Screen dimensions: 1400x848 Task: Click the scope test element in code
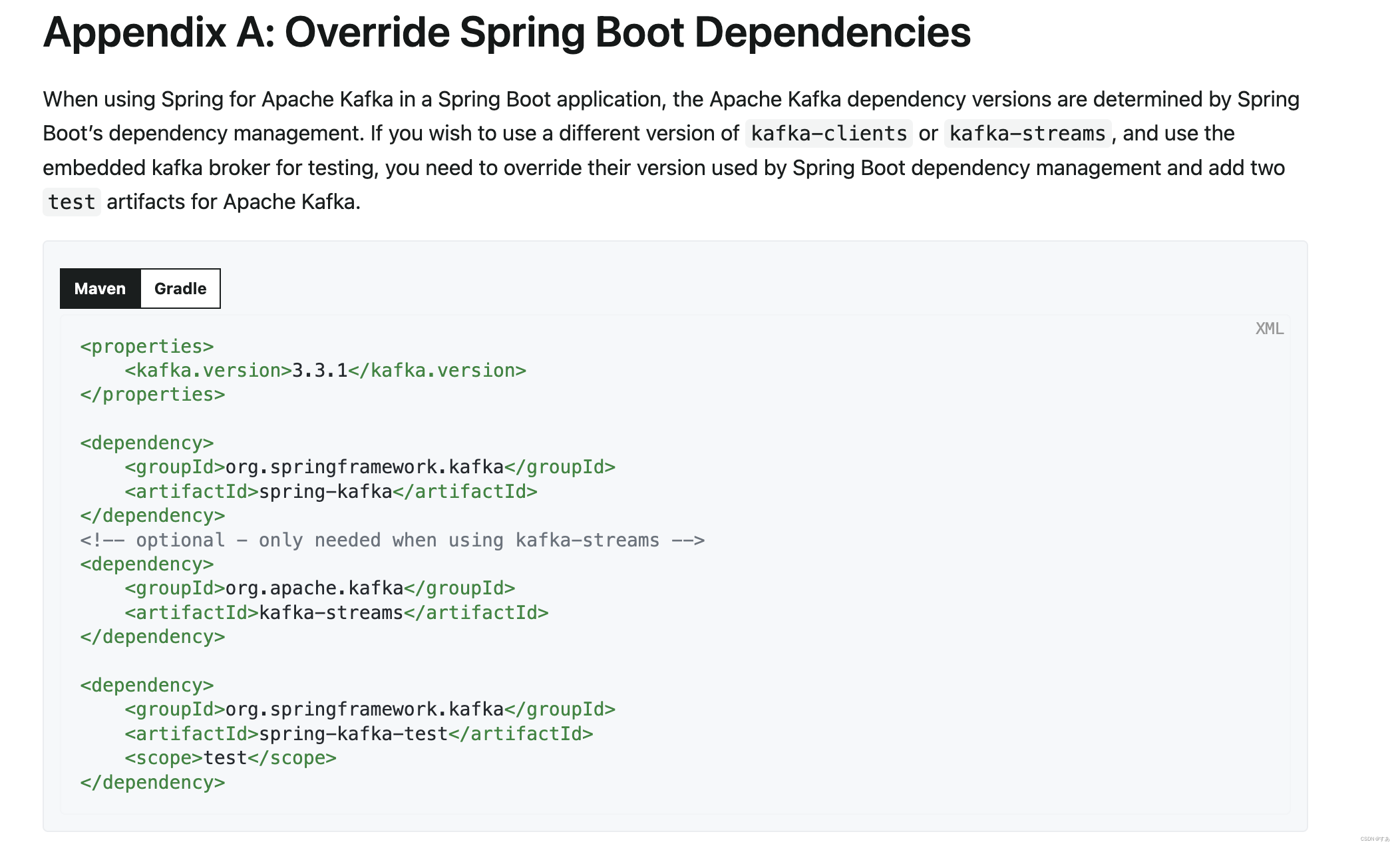(230, 757)
